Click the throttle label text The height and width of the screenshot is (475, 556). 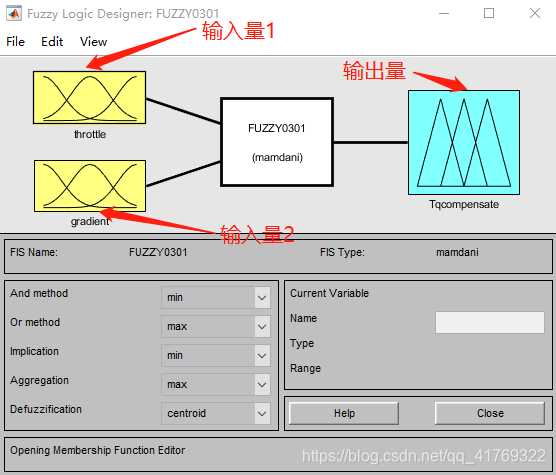[90, 134]
